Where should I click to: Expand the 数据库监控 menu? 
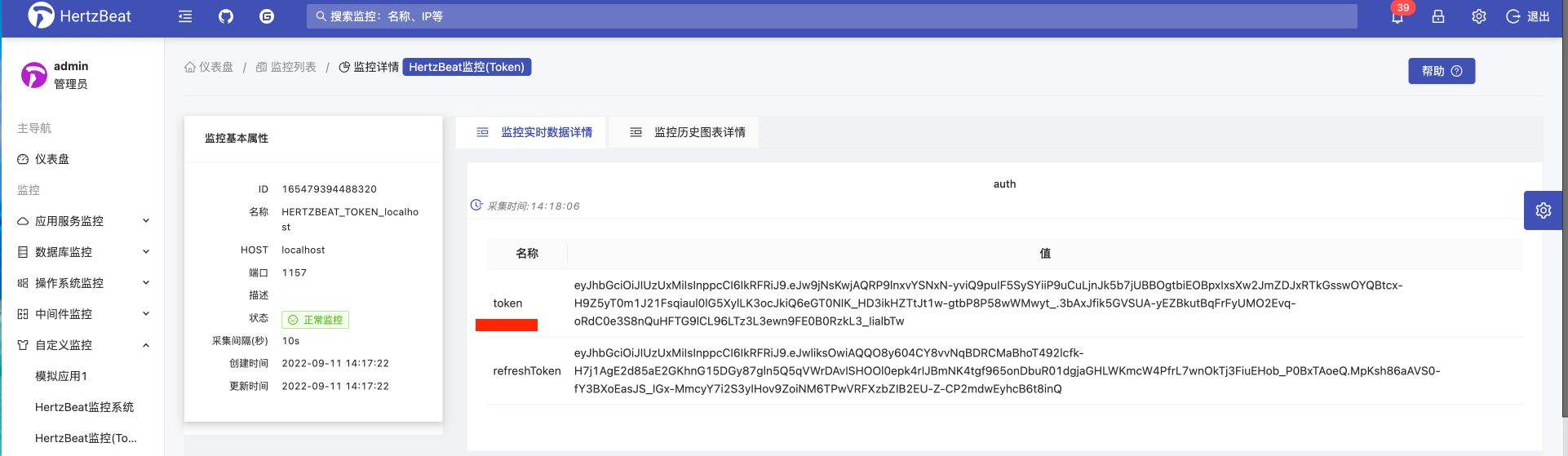coord(82,252)
